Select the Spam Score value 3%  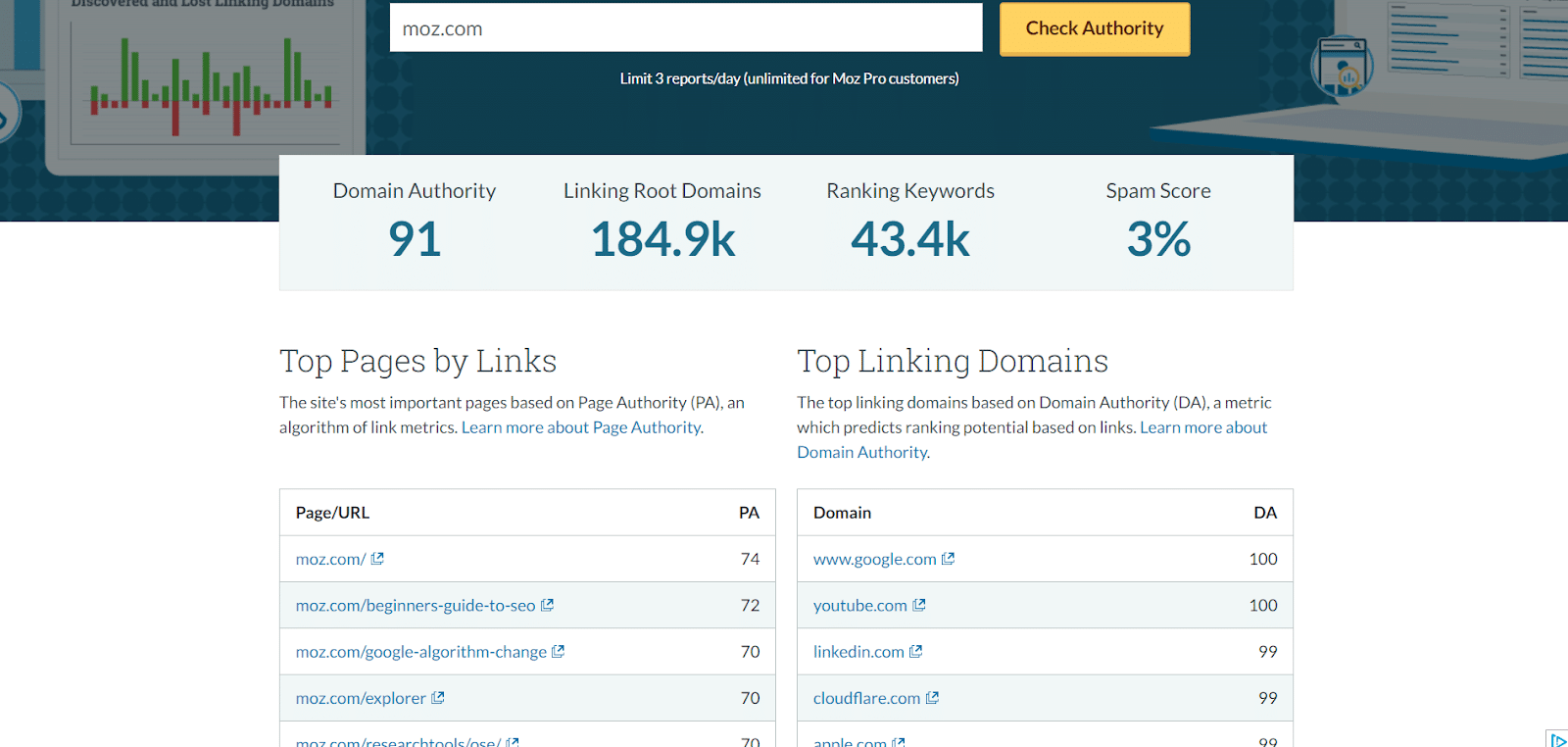tap(1158, 239)
